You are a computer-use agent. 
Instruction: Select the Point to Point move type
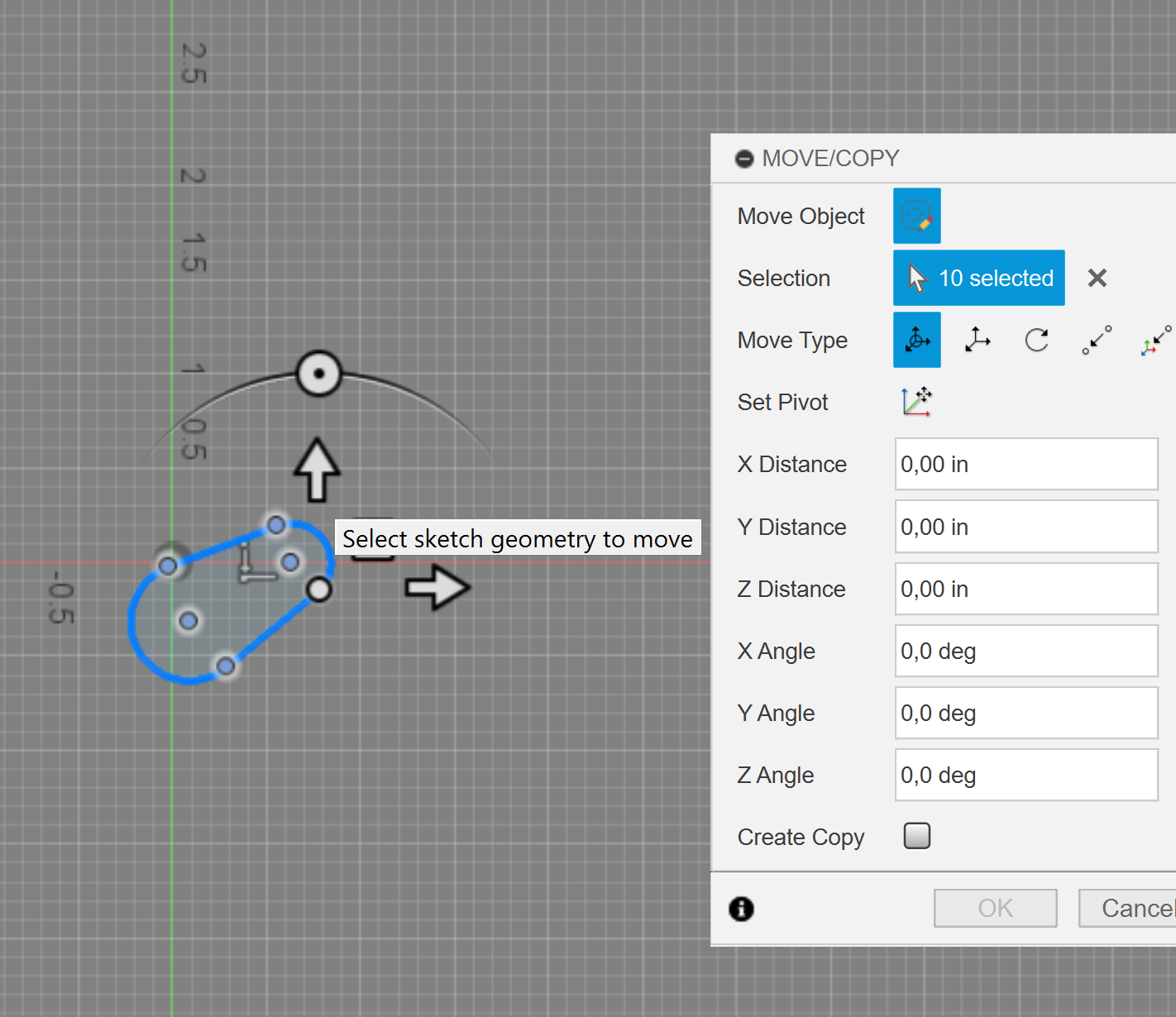(1097, 340)
